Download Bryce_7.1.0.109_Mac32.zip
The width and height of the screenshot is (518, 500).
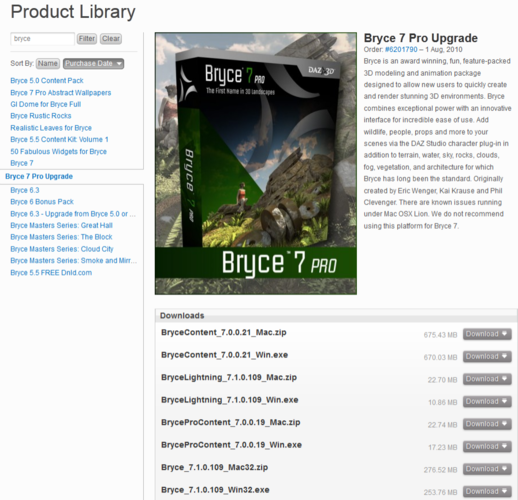tap(487, 469)
